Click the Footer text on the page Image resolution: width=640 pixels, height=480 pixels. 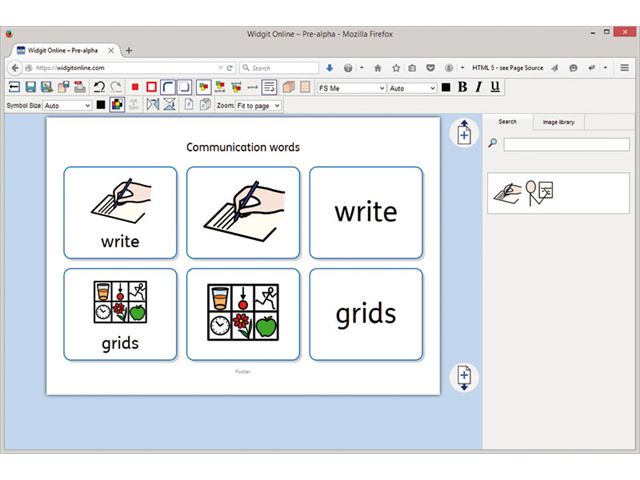point(243,371)
